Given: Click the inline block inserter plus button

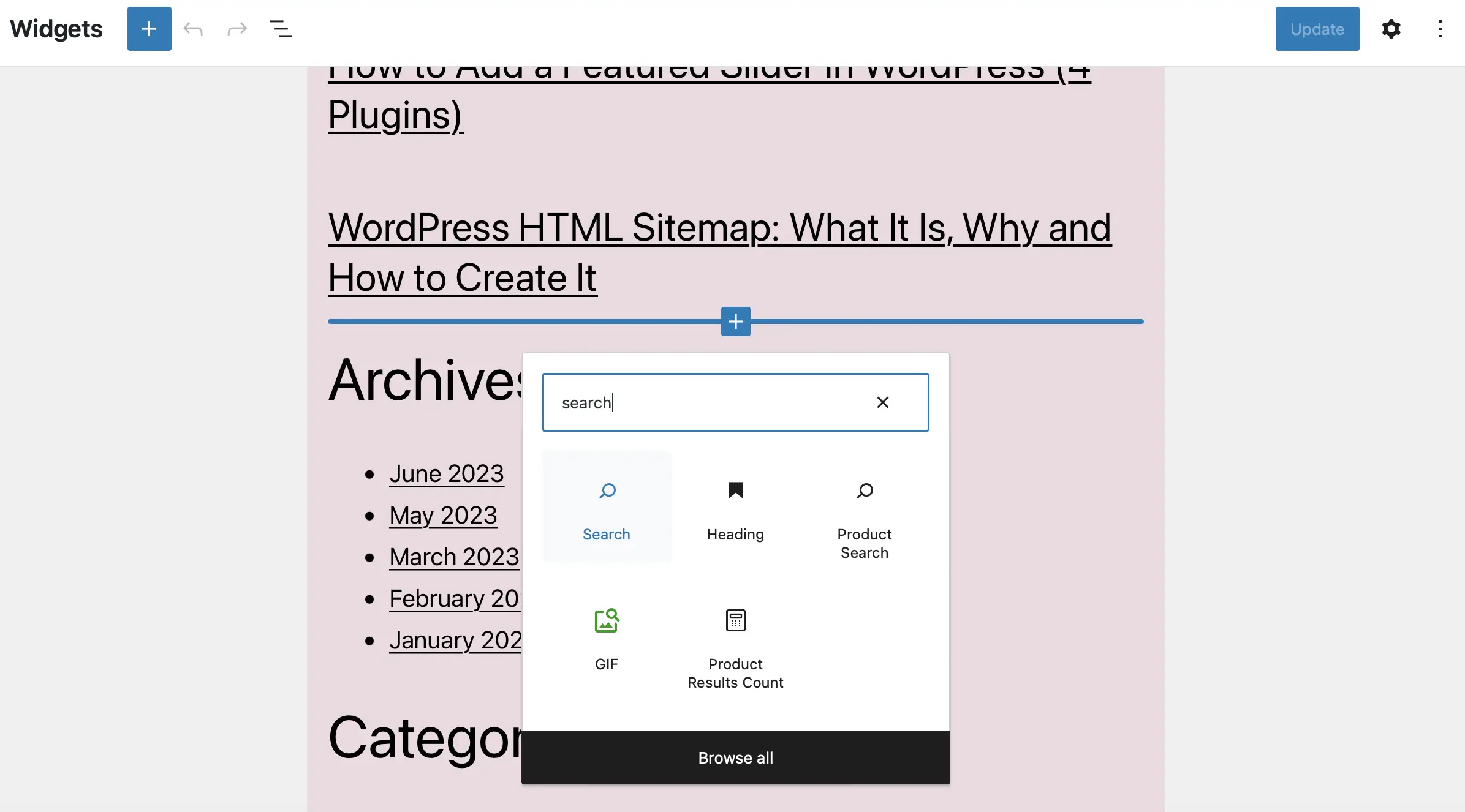Looking at the screenshot, I should point(735,321).
